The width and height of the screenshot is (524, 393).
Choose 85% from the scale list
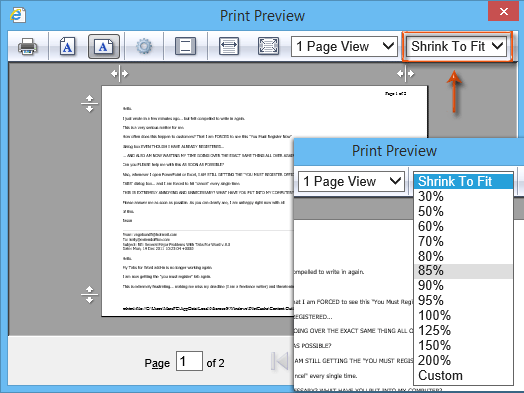pyautogui.click(x=463, y=271)
